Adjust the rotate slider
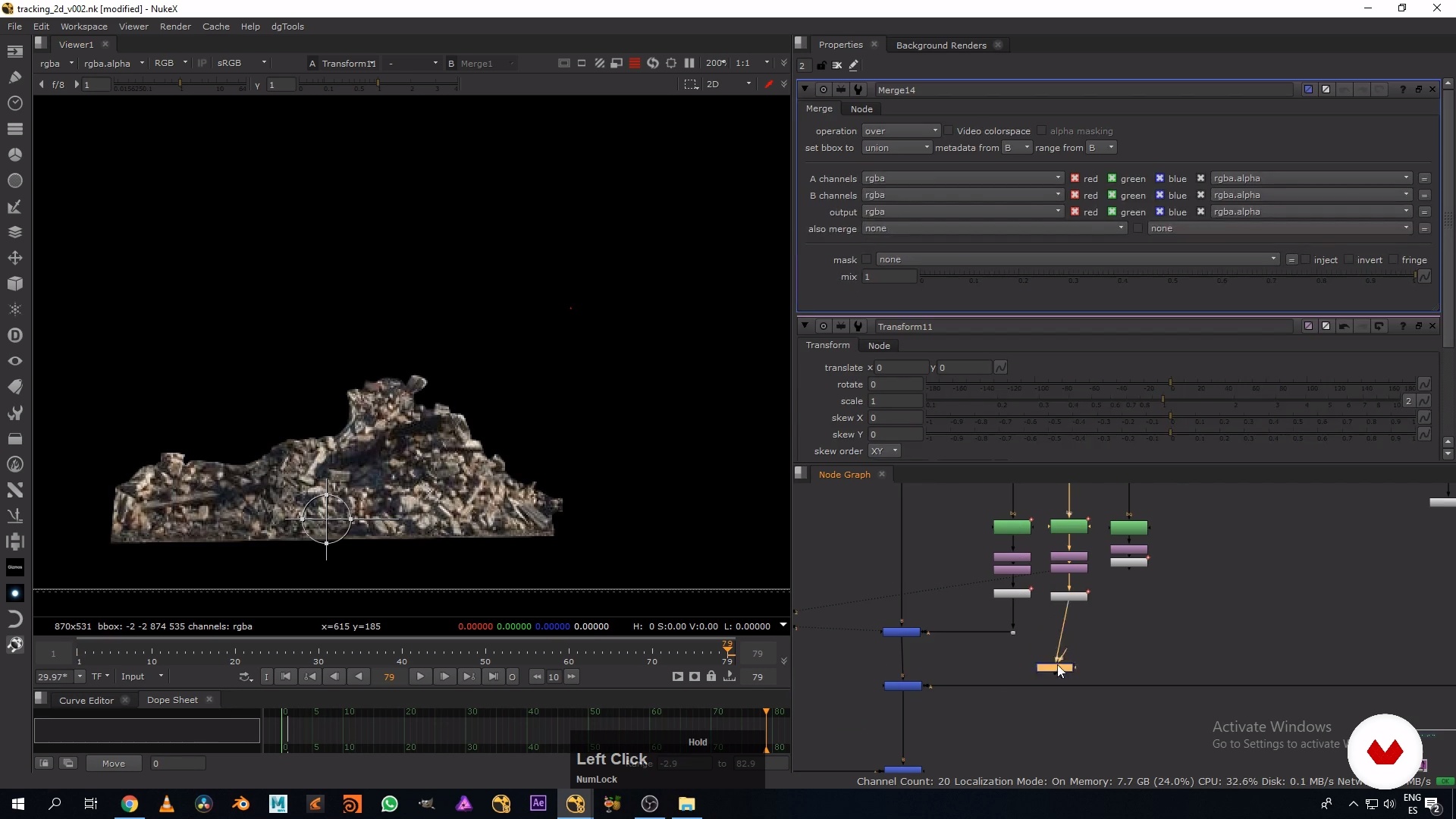1456x819 pixels. coord(1170,384)
